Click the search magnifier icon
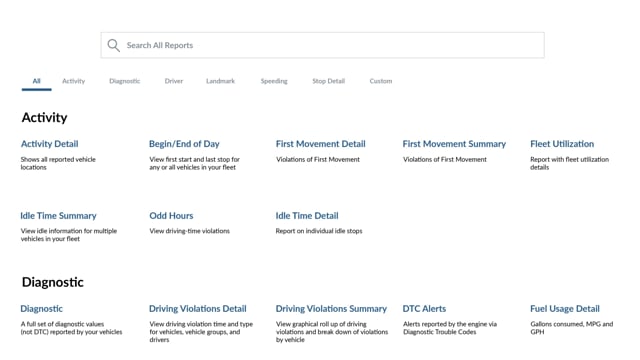 (113, 45)
